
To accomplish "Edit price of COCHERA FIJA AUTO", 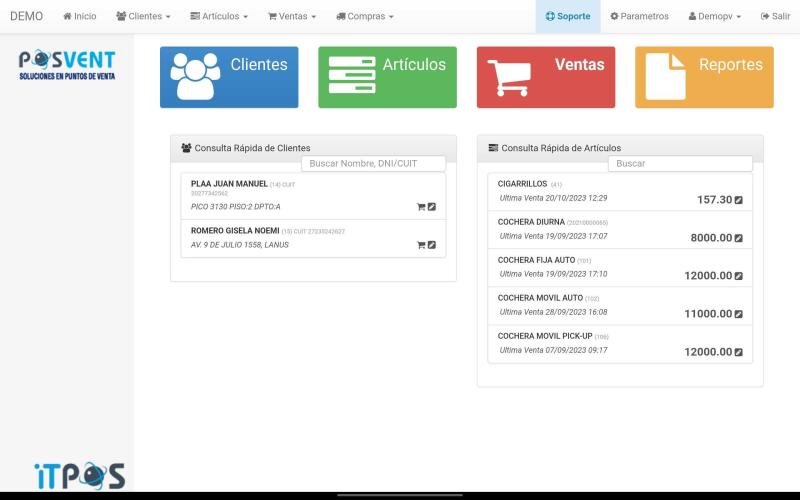I will click(738, 276).
